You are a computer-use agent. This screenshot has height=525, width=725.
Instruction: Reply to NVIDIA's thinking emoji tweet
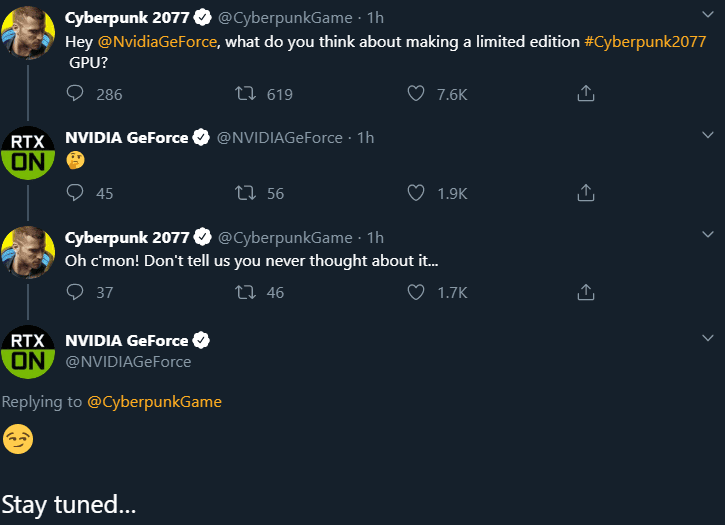point(77,193)
